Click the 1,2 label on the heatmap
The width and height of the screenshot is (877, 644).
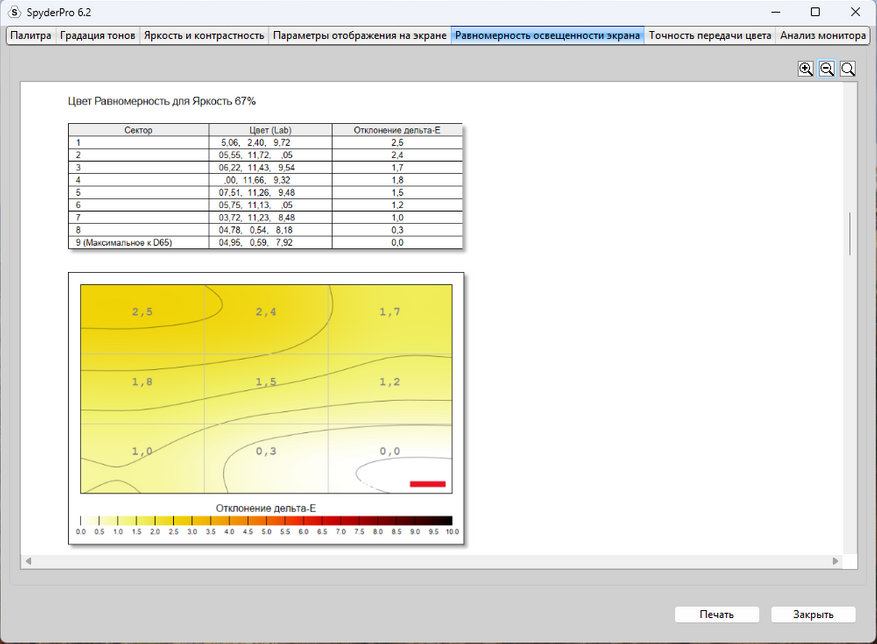pyautogui.click(x=390, y=382)
